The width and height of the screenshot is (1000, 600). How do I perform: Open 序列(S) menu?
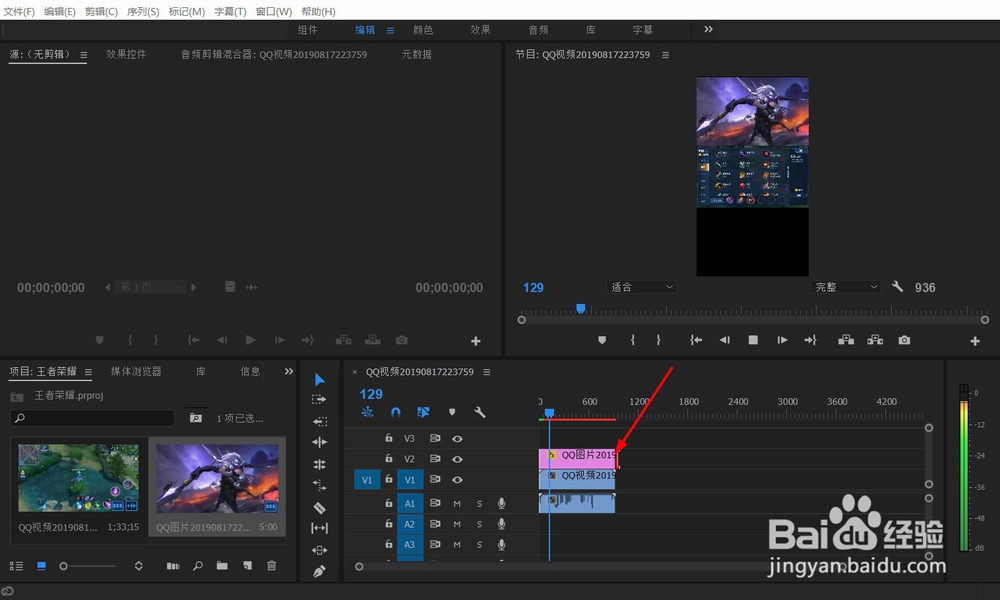(x=143, y=11)
